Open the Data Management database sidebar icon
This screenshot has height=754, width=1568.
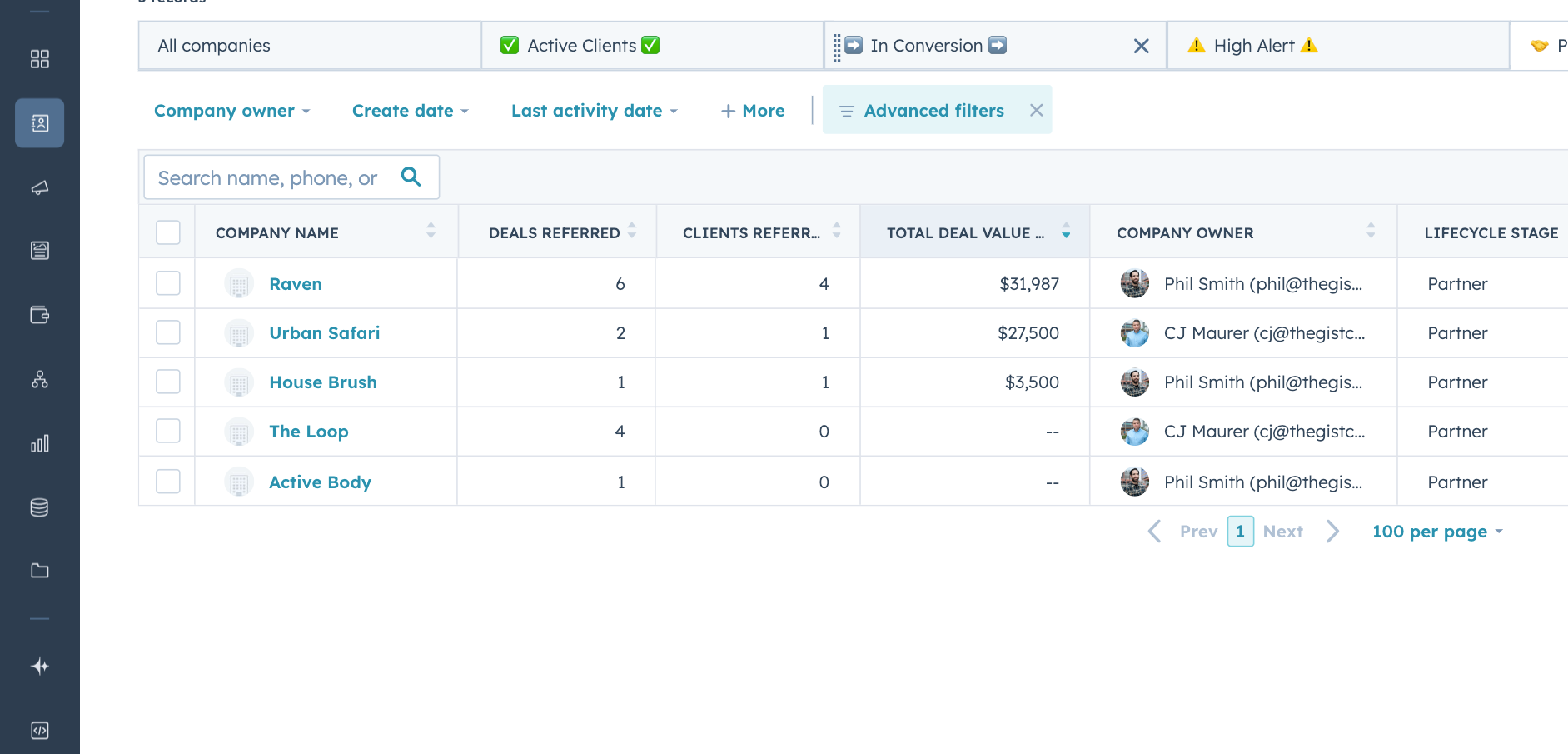[39, 507]
